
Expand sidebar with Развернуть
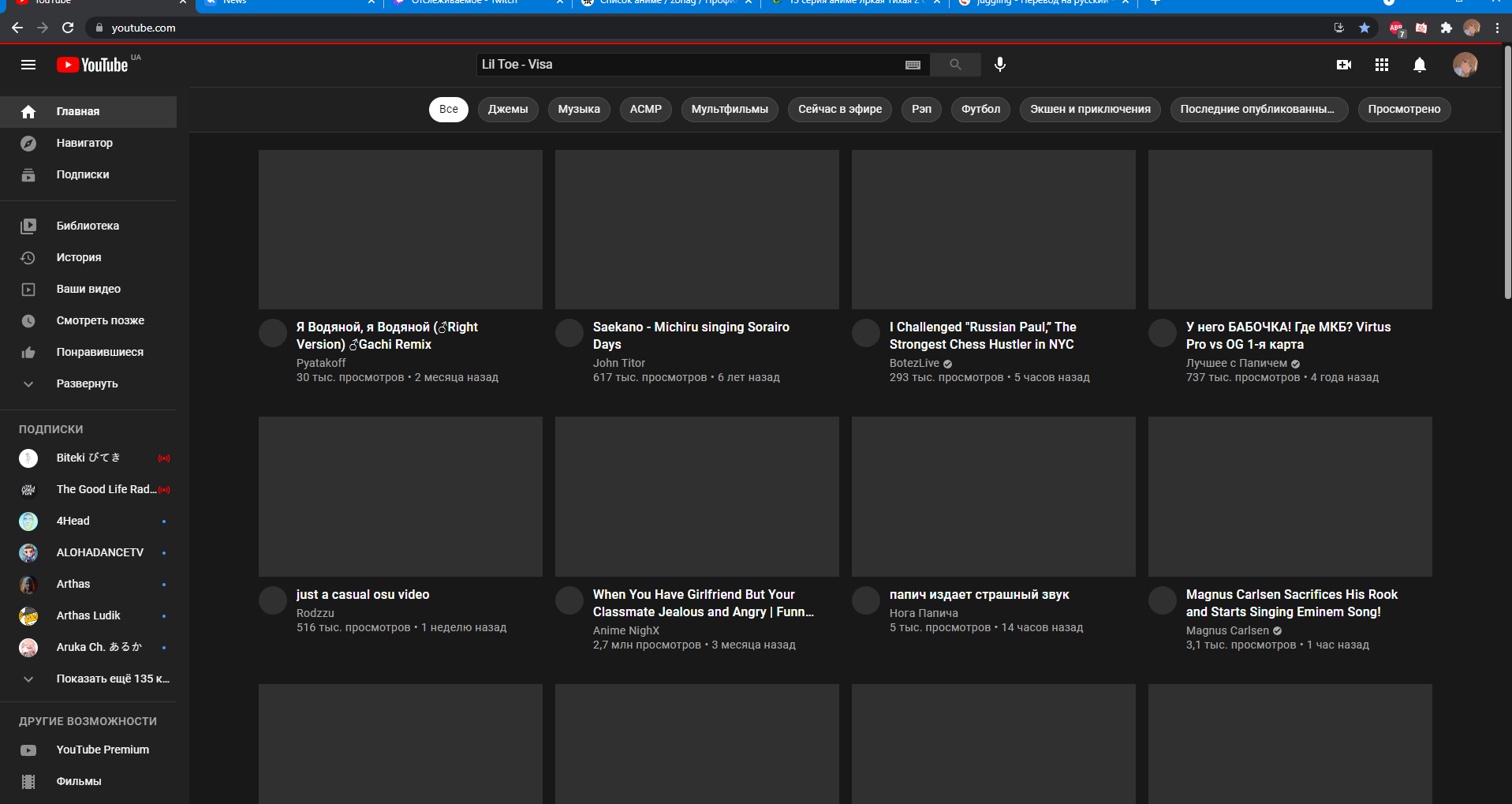[x=88, y=383]
